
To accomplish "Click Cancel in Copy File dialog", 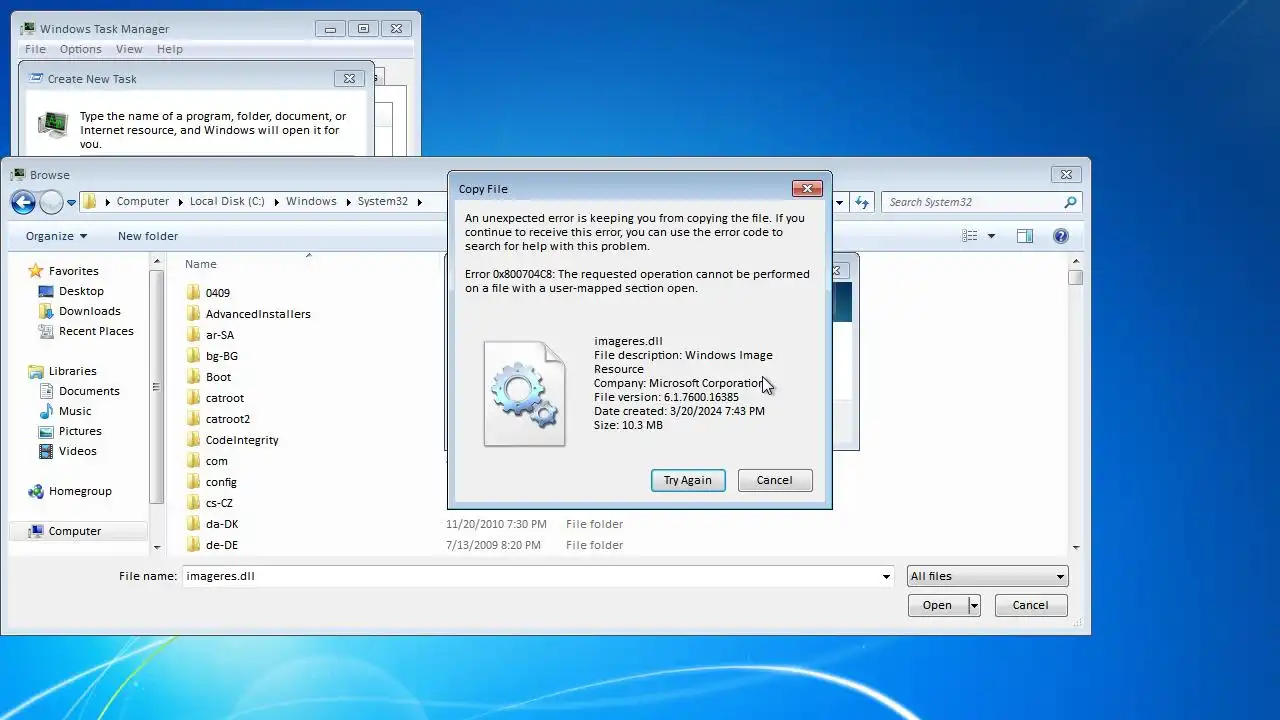I will click(774, 480).
